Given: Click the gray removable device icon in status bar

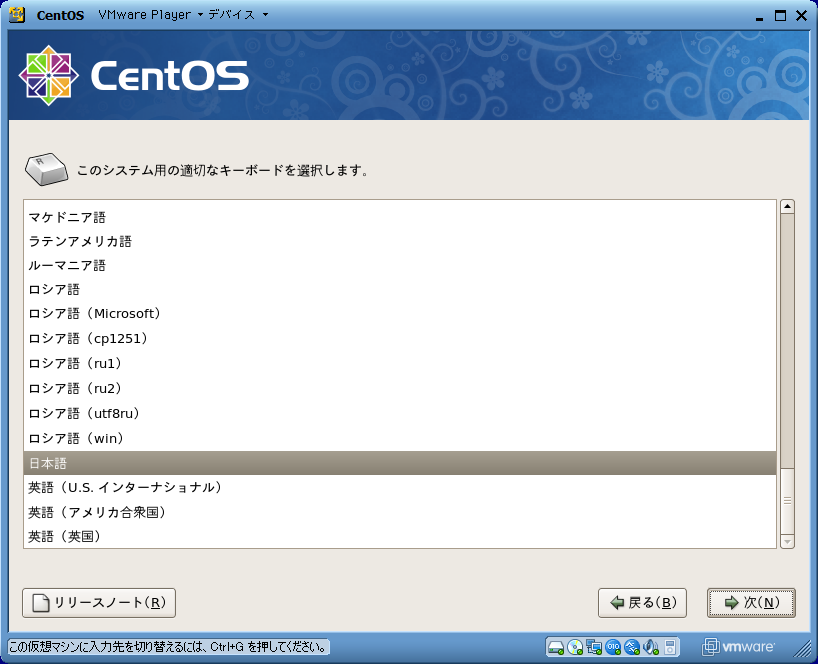Looking at the screenshot, I should pyautogui.click(x=671, y=646).
